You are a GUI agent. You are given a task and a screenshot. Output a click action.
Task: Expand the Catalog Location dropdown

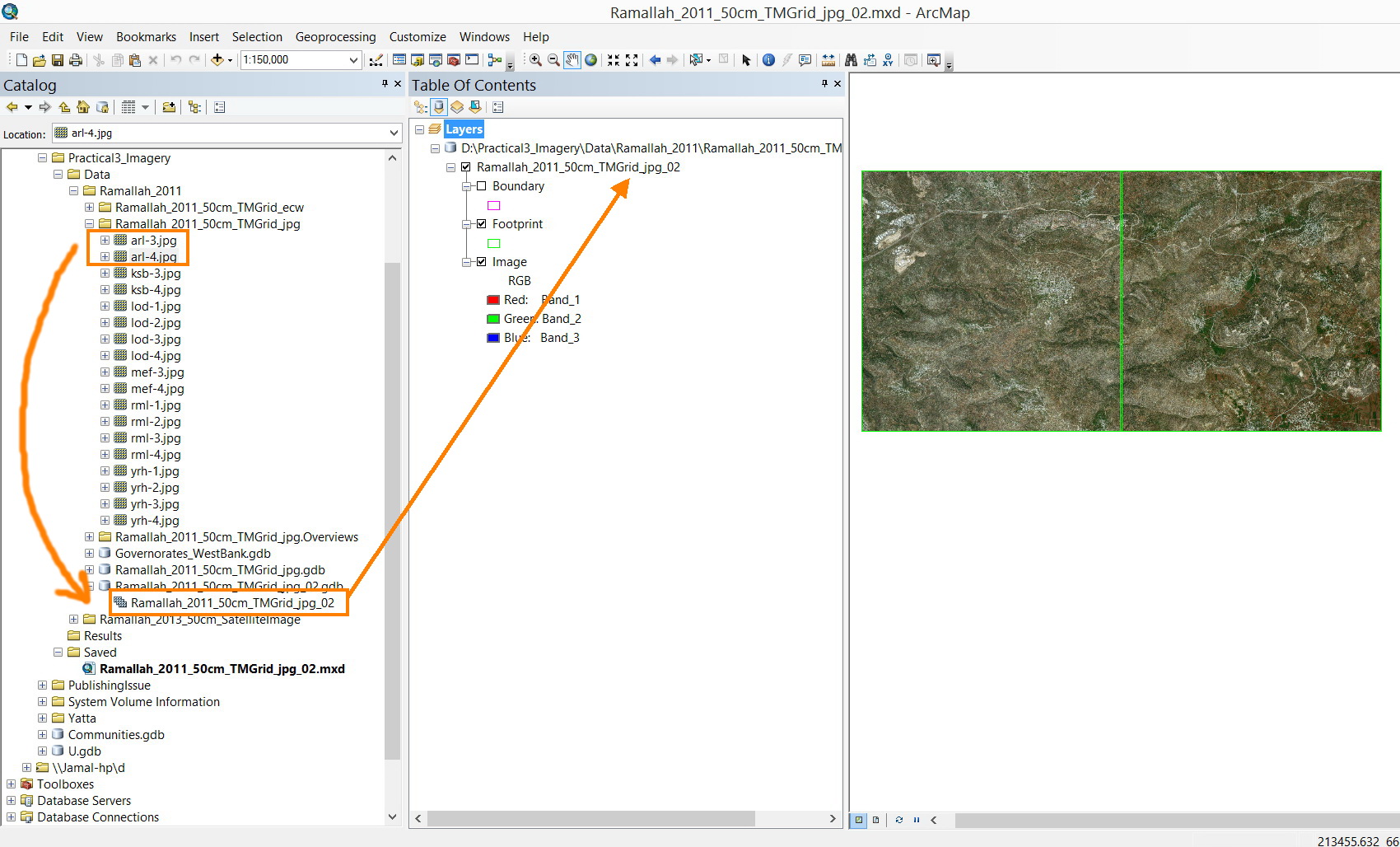(393, 133)
